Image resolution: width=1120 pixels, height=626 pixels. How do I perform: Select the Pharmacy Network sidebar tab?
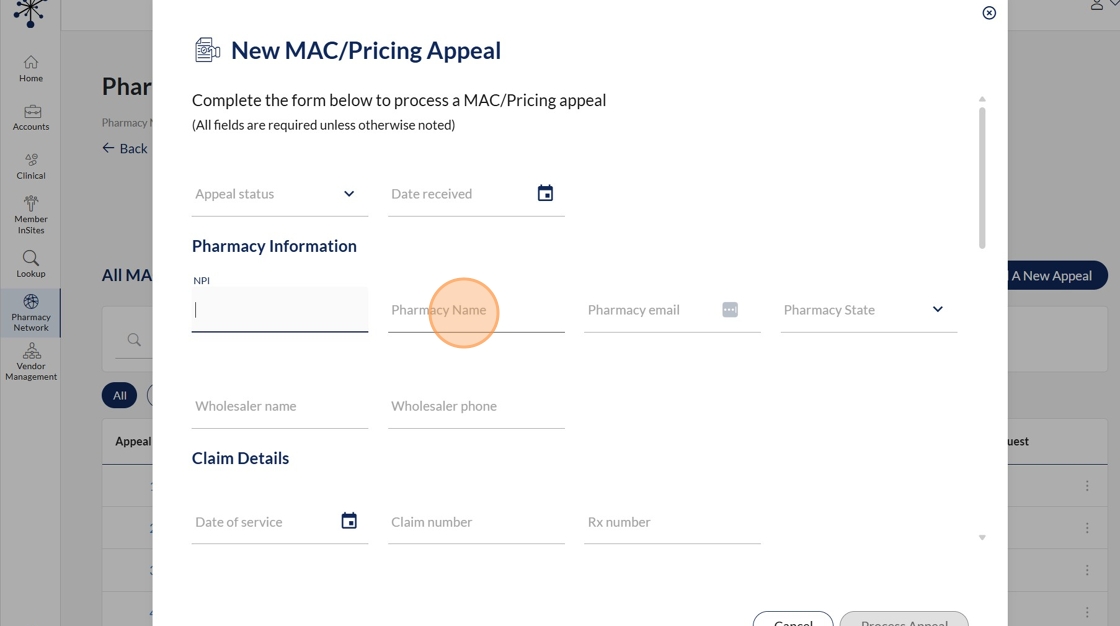(31, 313)
